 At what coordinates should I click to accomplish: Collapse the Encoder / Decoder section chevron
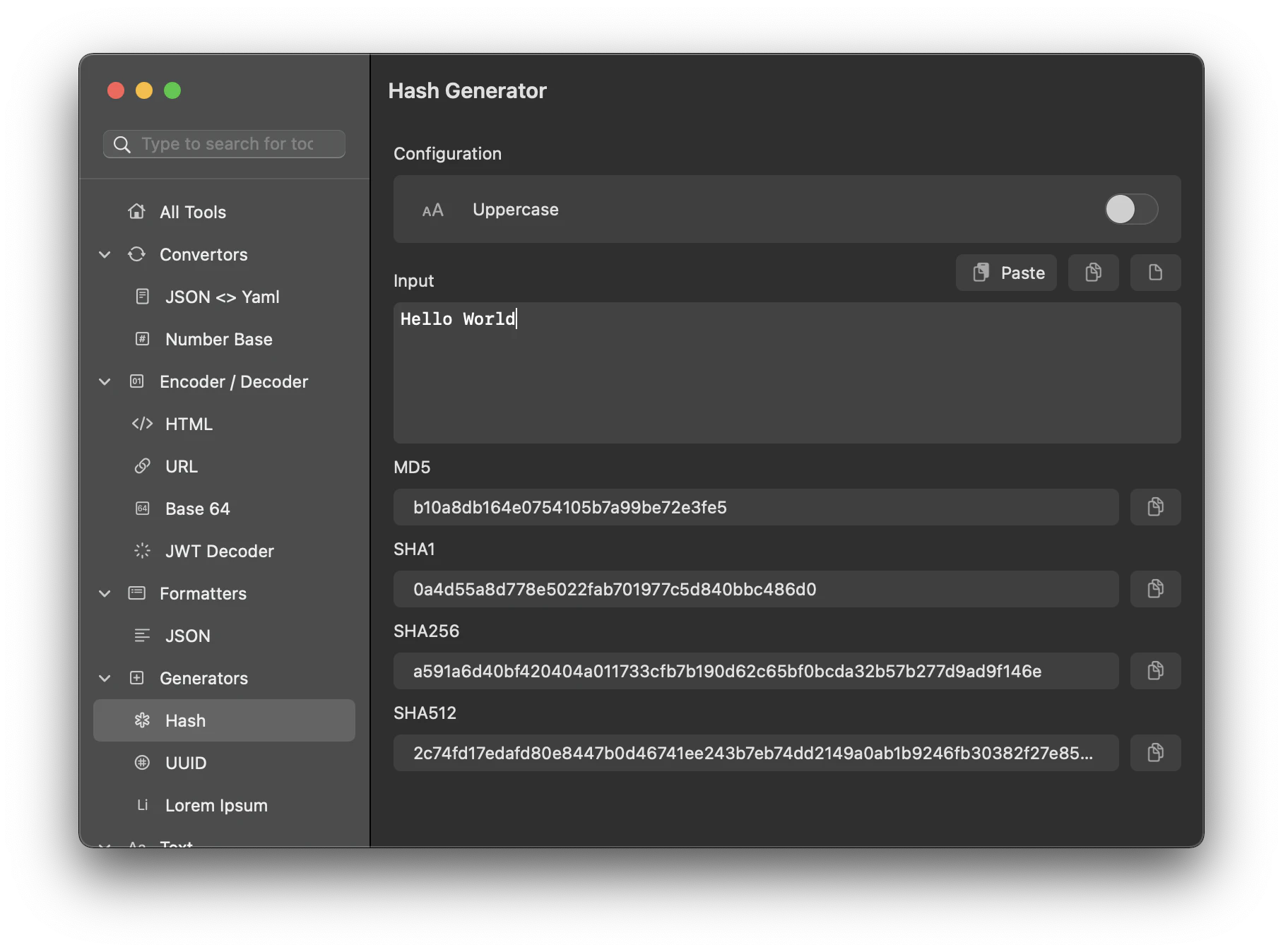[x=105, y=381]
